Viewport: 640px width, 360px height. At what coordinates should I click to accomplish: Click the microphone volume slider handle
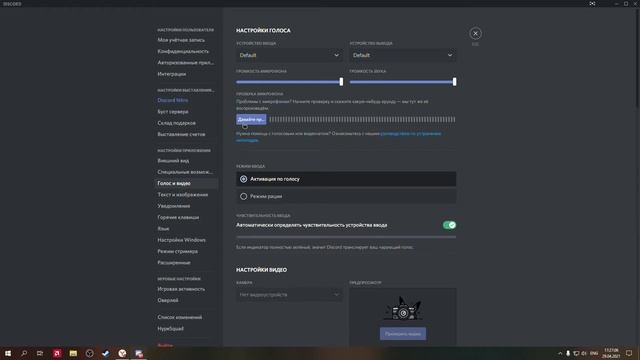[x=341, y=82]
